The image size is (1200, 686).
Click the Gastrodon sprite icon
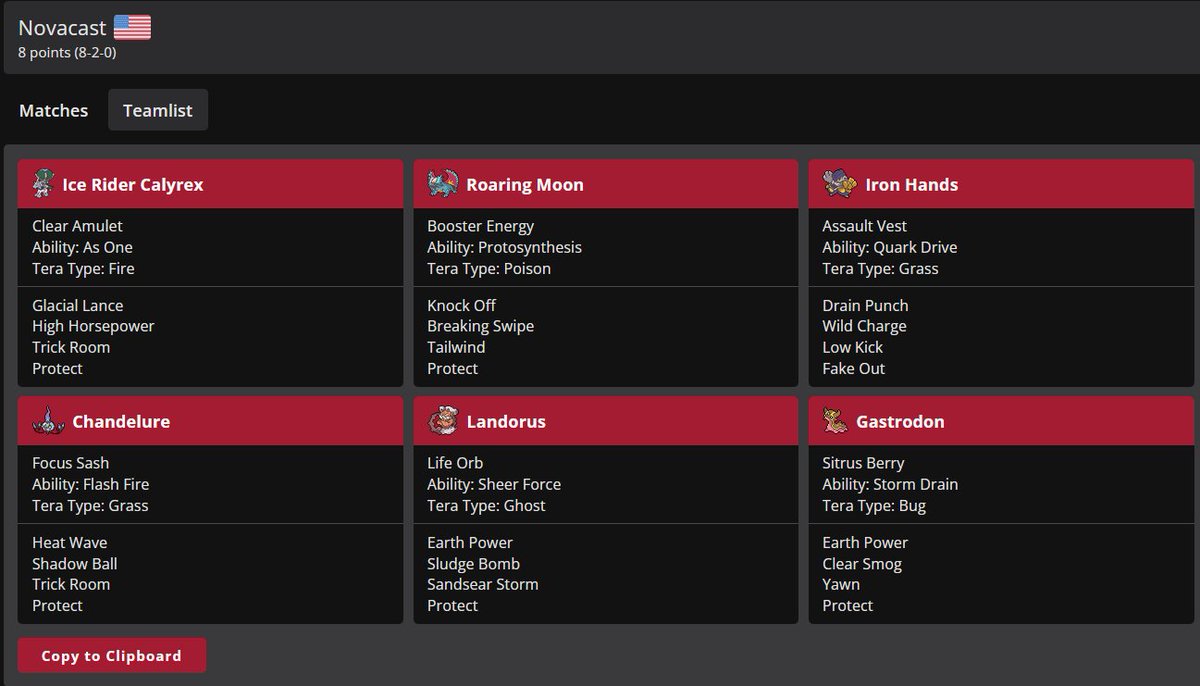(x=835, y=420)
